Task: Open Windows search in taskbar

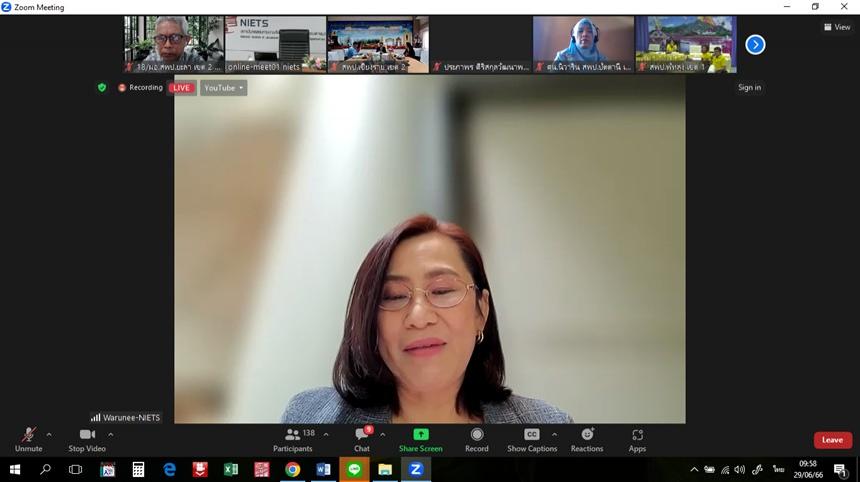Action: (x=46, y=469)
